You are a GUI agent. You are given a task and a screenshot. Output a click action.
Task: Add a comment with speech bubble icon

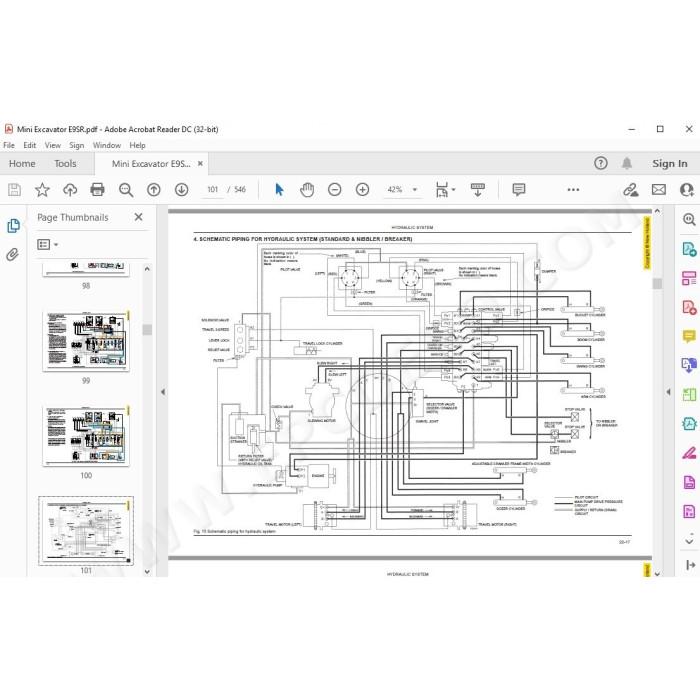point(519,190)
